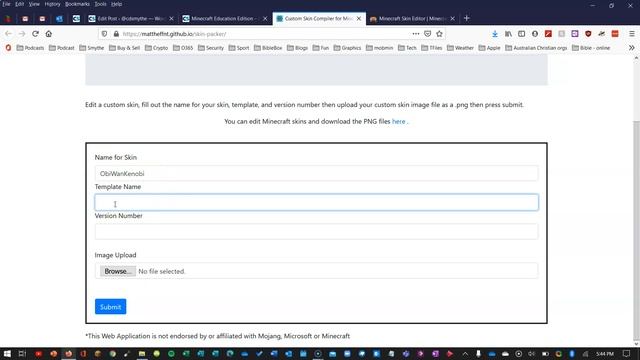The image size is (640, 360).
Task: Open the View menu
Action: (x=34, y=4)
